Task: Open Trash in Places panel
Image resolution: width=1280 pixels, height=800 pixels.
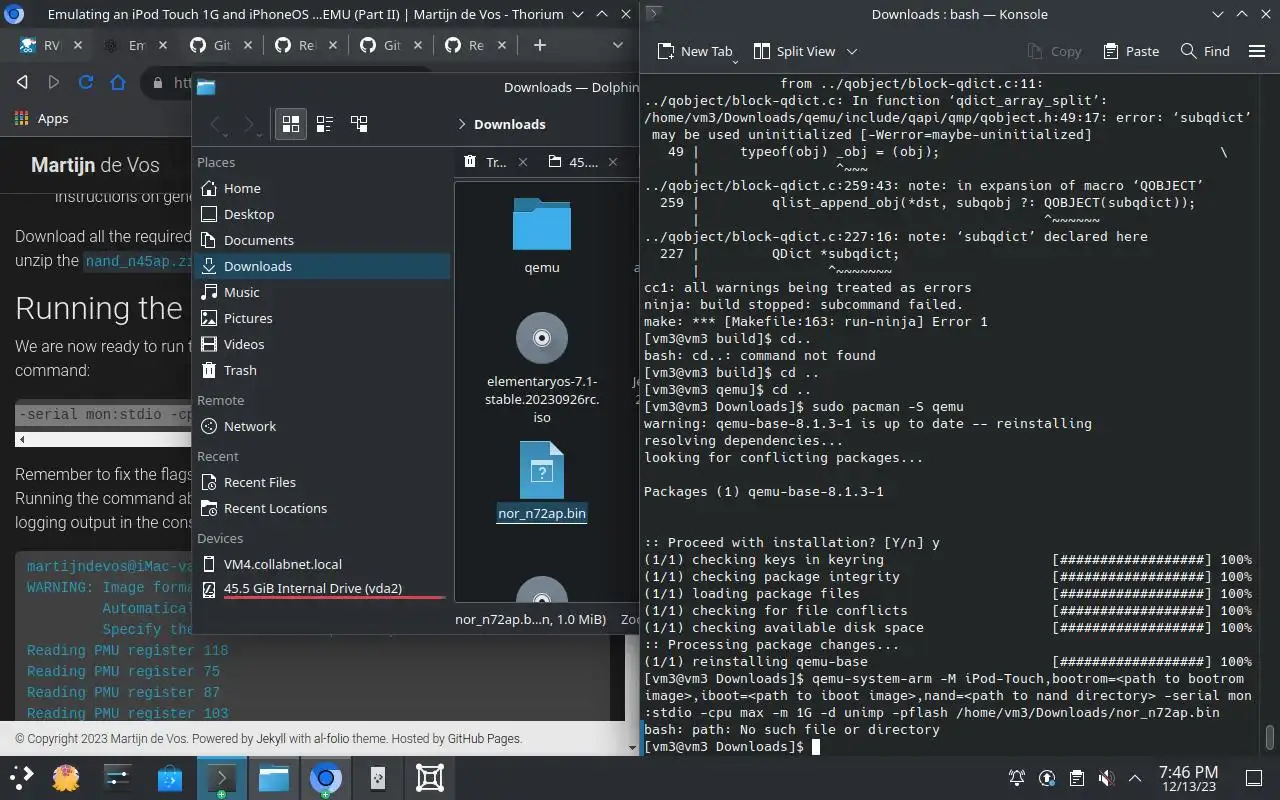Action: pos(321,370)
